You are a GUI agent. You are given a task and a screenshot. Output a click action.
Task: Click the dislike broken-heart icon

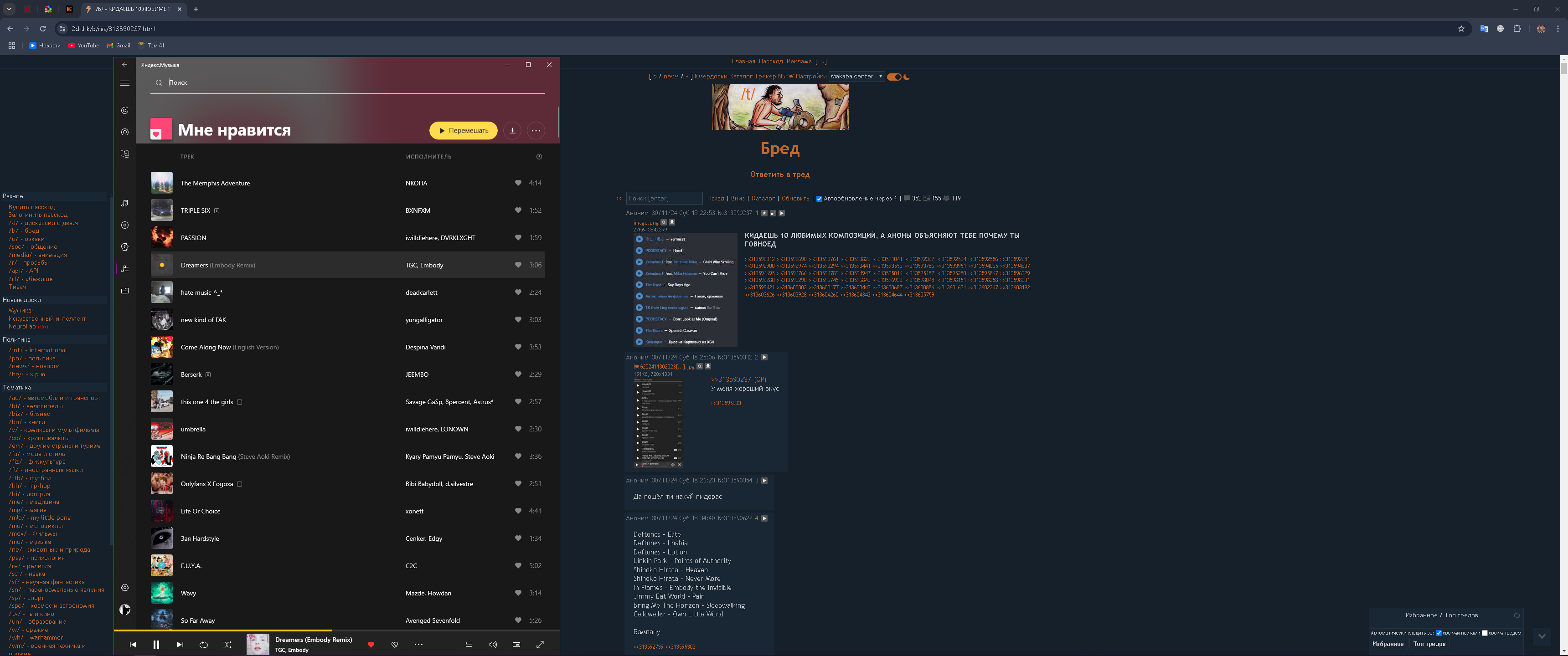(x=394, y=645)
